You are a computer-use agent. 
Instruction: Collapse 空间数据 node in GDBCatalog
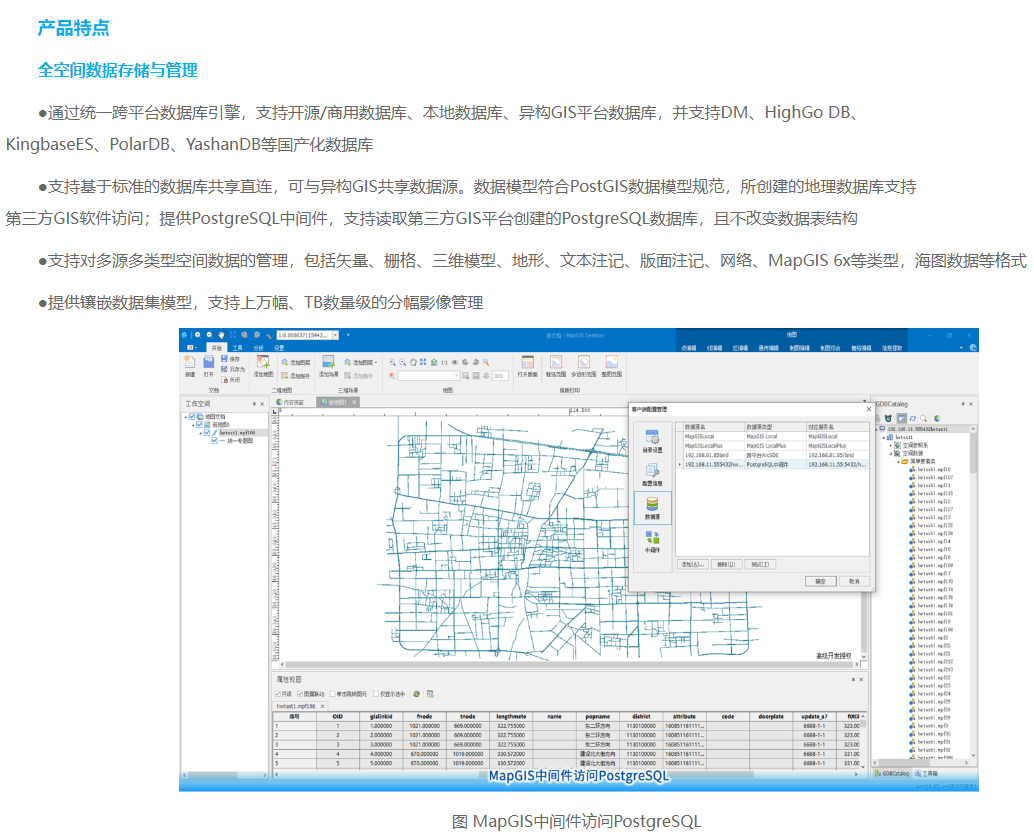(x=890, y=453)
